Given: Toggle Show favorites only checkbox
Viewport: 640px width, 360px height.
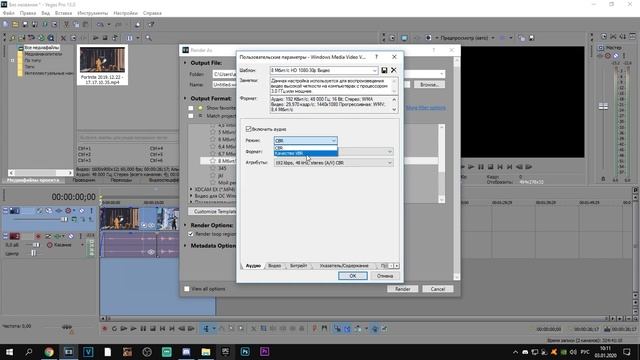Looking at the screenshot, I should (191, 108).
